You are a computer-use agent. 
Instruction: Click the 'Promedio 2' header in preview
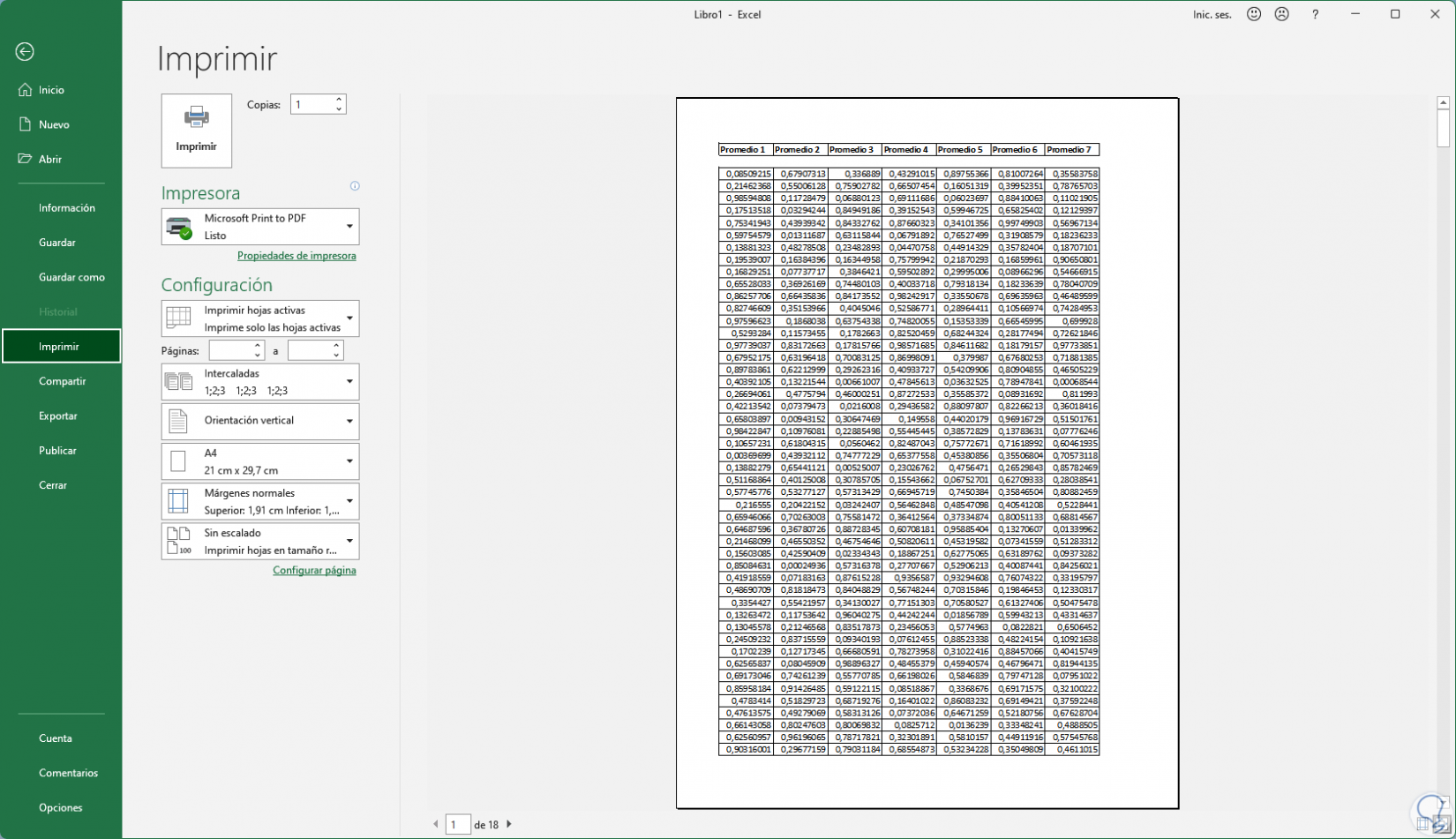[x=798, y=150]
